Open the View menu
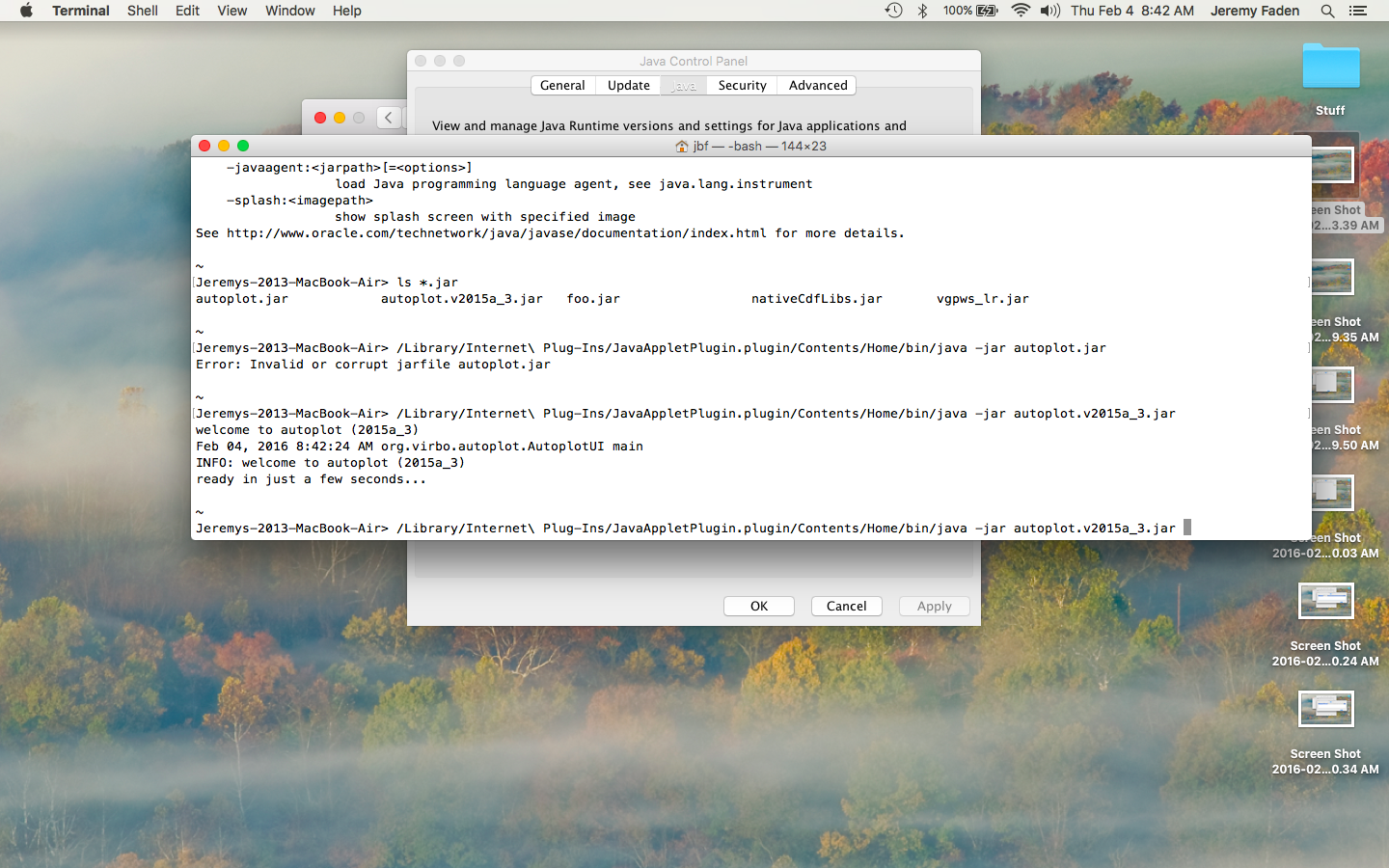Viewport: 1389px width, 868px height. click(x=231, y=11)
